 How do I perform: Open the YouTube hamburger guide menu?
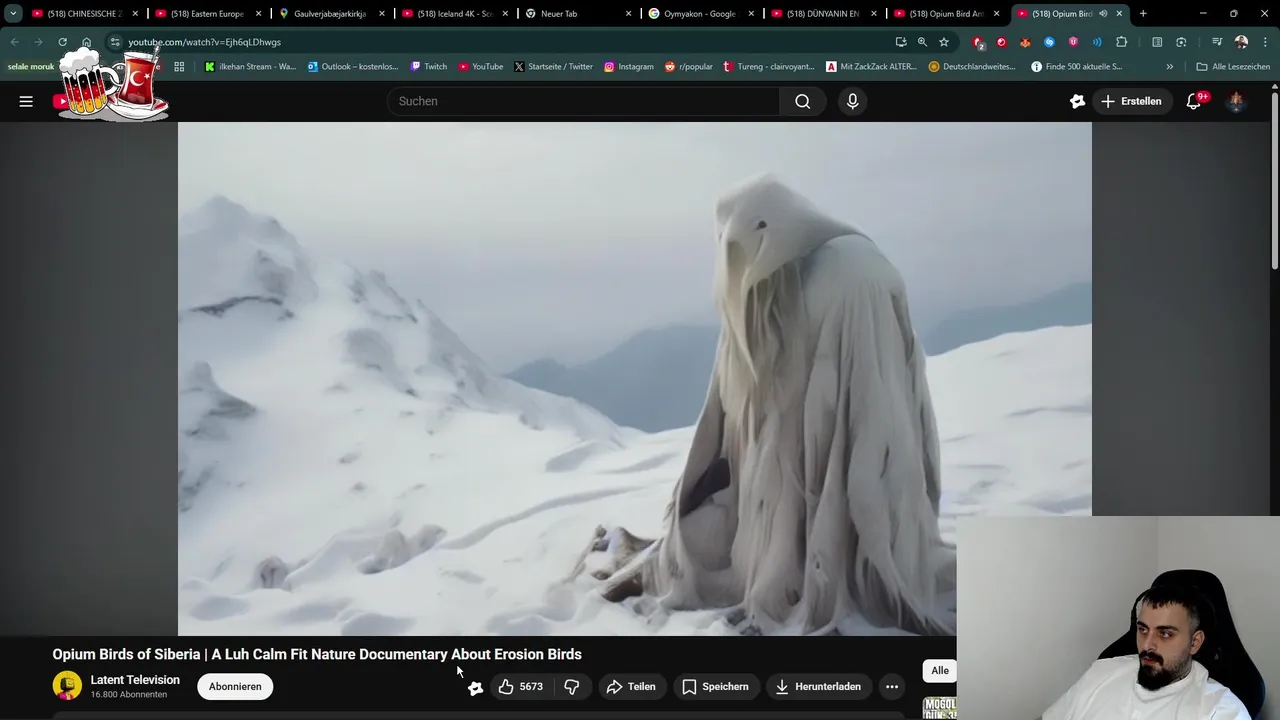coord(26,101)
